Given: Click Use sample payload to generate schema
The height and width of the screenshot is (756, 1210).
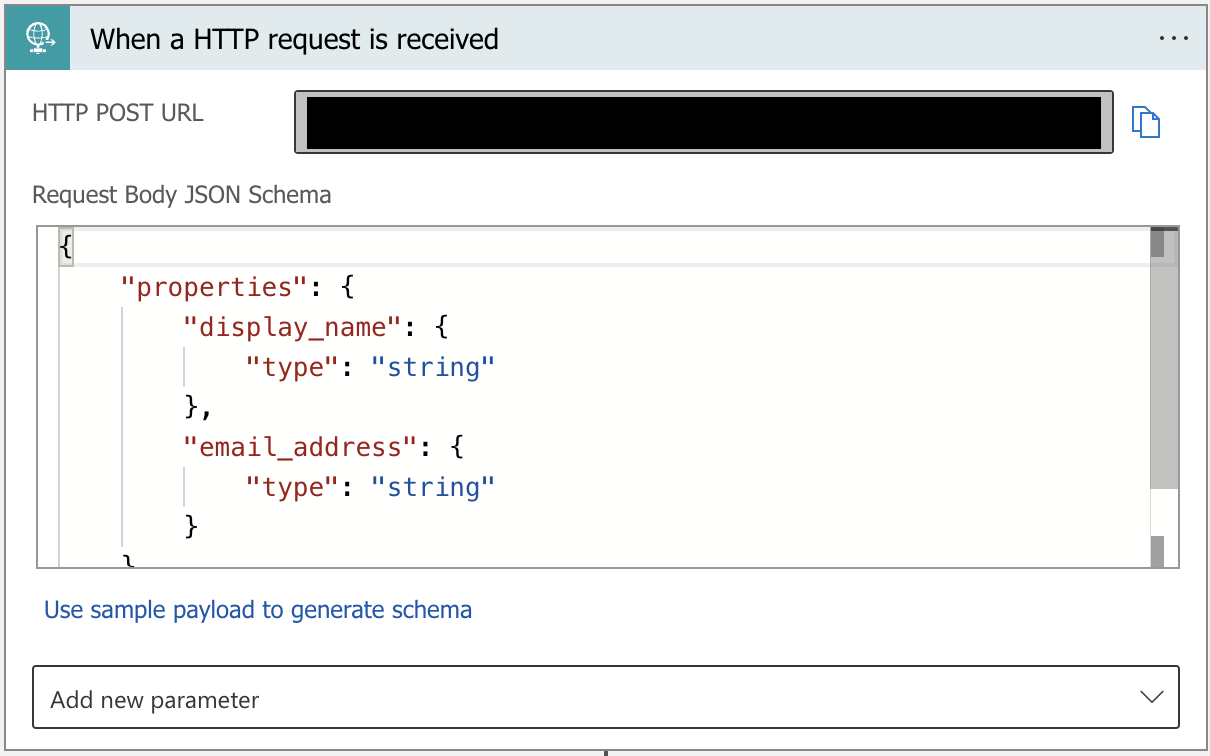Looking at the screenshot, I should point(258,609).
